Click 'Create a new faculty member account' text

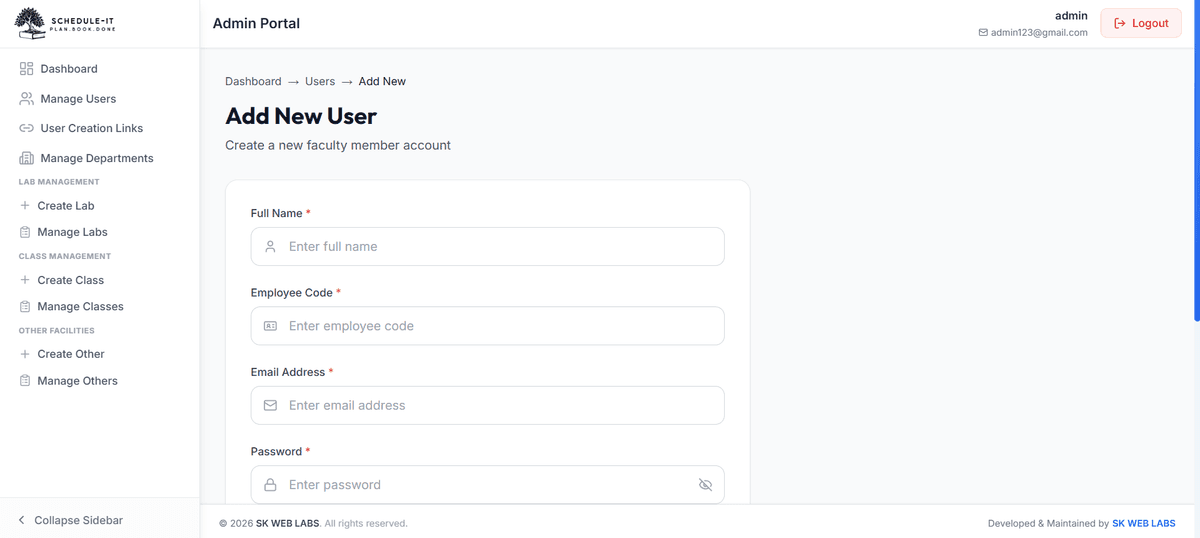point(338,145)
